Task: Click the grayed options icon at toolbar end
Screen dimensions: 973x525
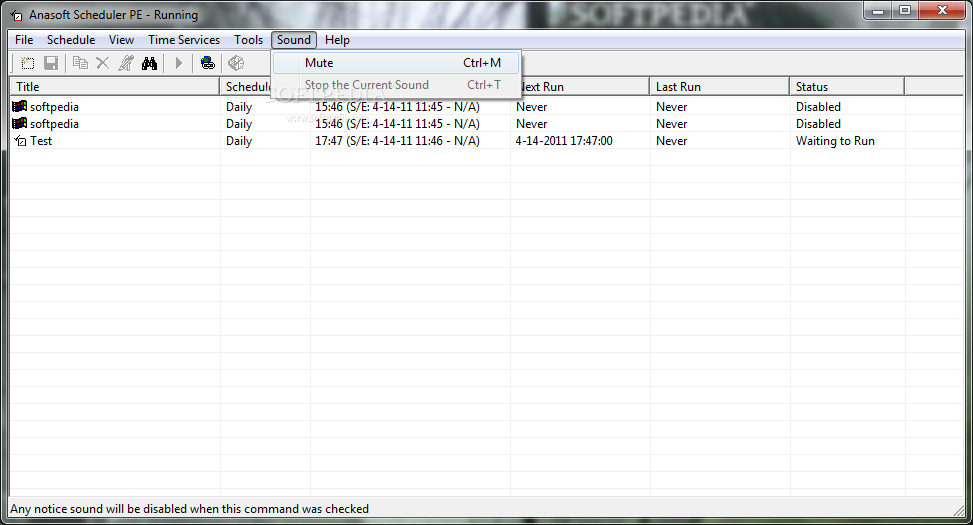Action: [236, 63]
